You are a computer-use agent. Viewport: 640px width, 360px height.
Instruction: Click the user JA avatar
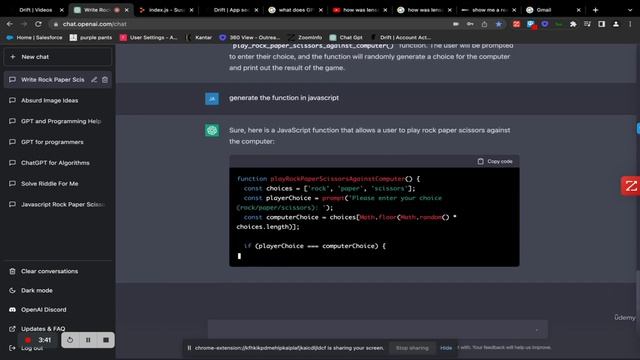pyautogui.click(x=212, y=98)
